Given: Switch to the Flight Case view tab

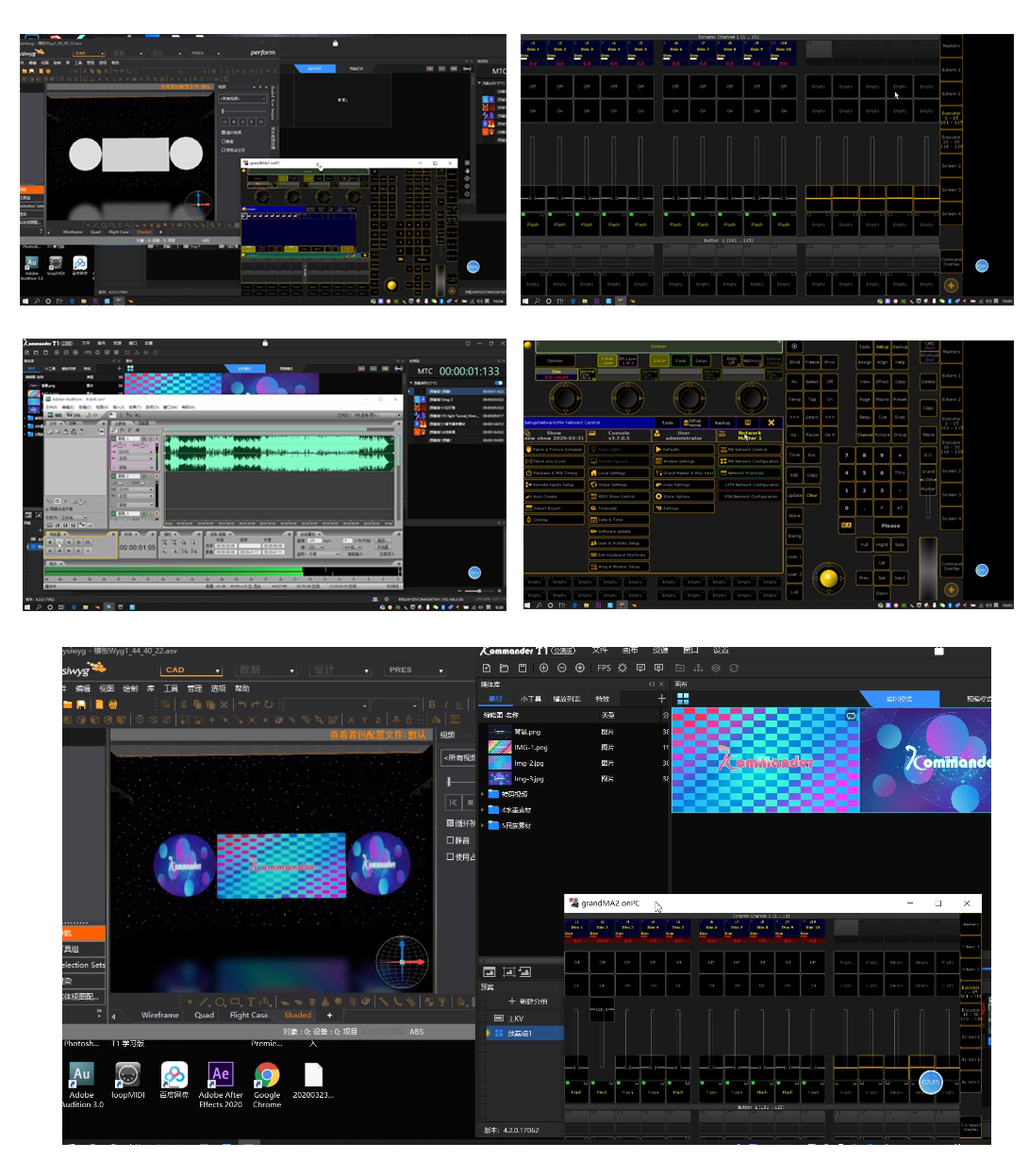Looking at the screenshot, I should (249, 1016).
